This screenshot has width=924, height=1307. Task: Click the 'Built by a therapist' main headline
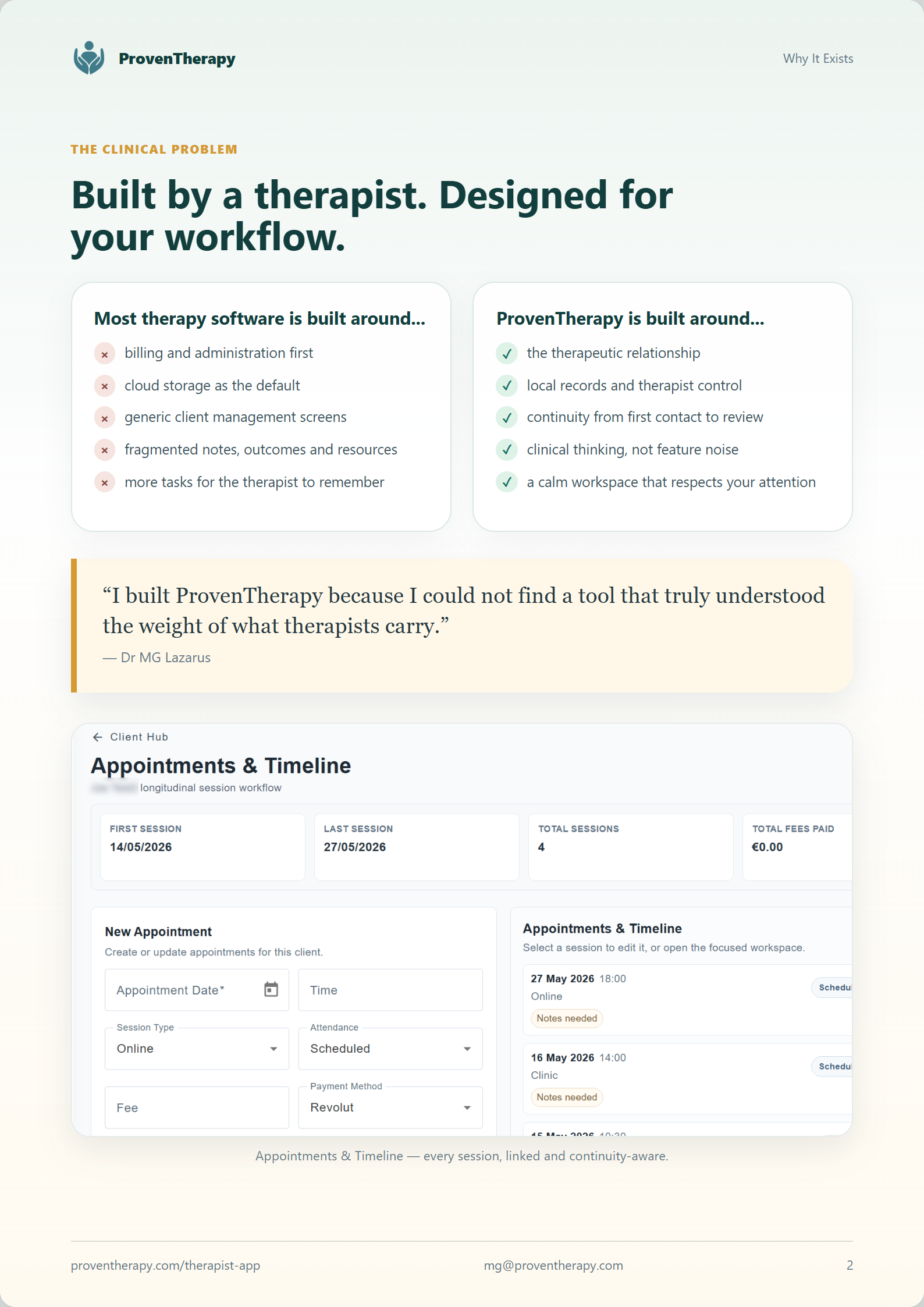click(372, 216)
